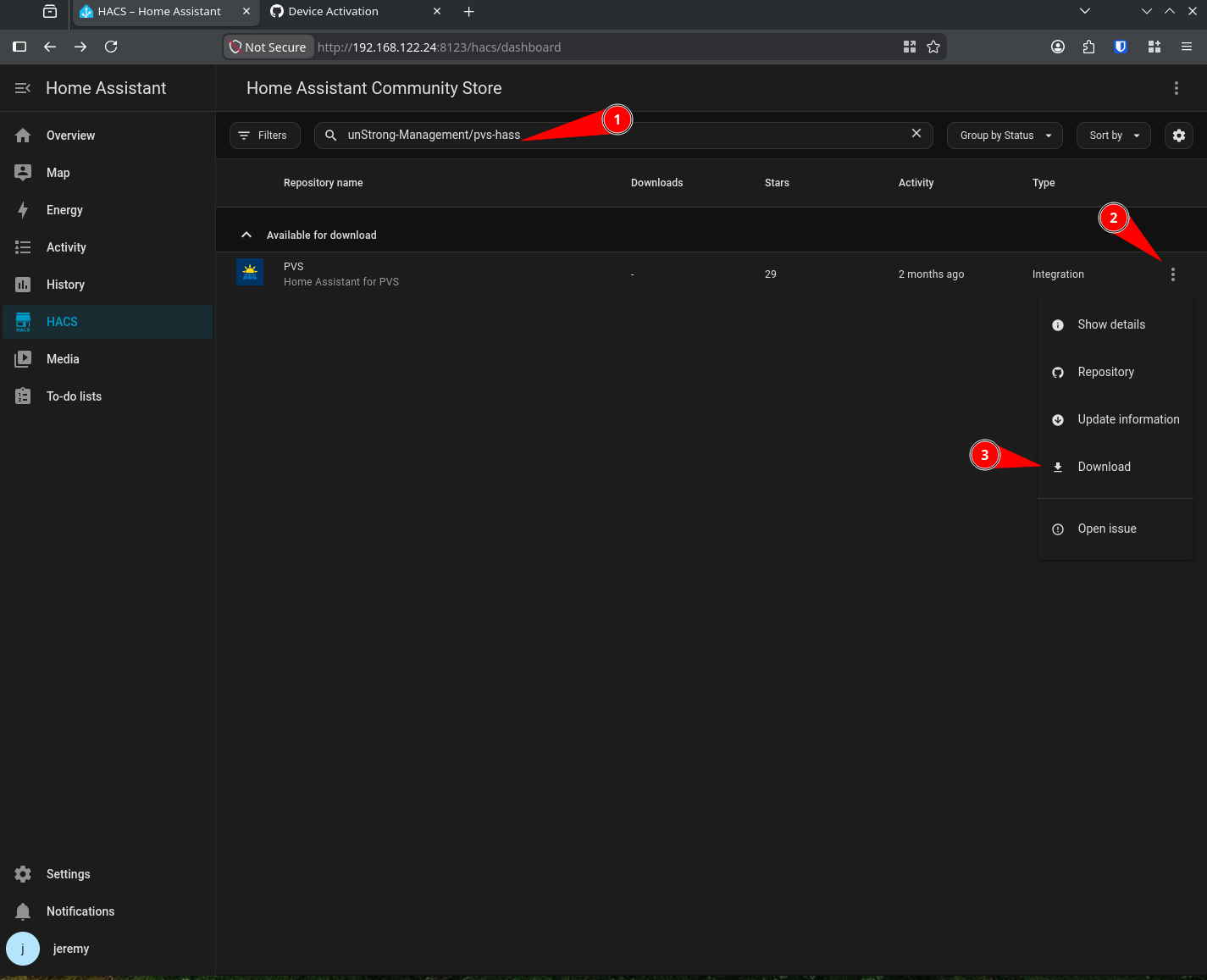
Task: Open the To-do lists icon
Action: [23, 396]
